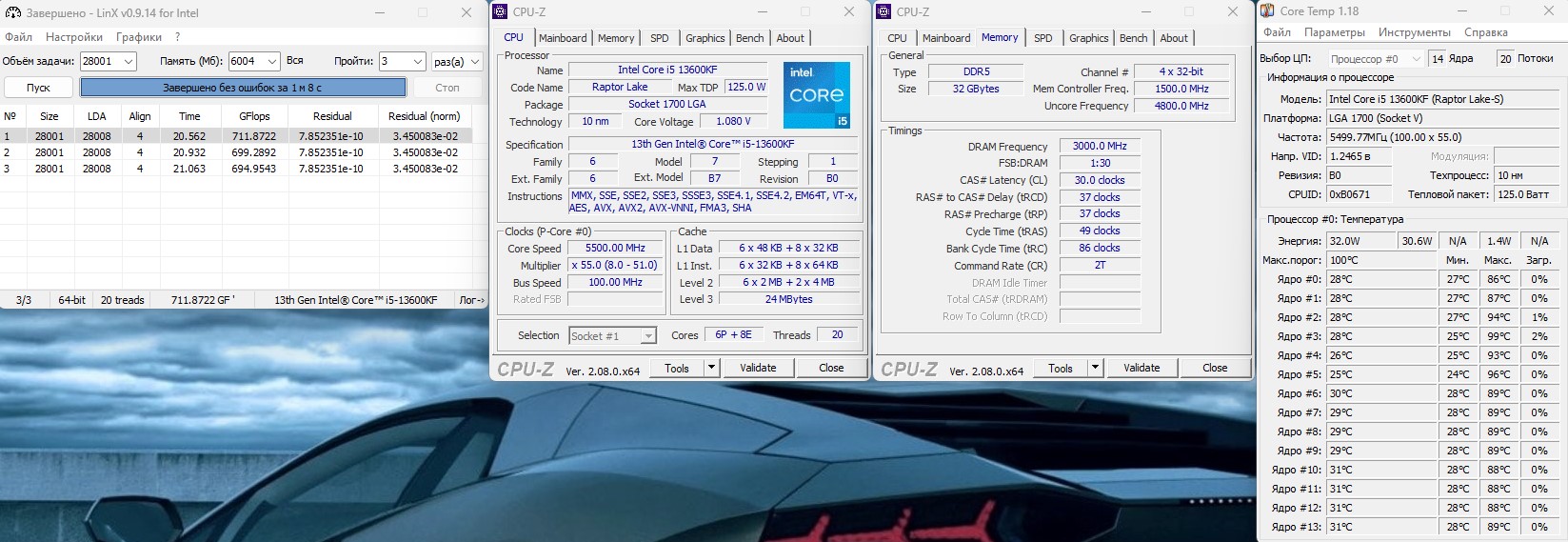Open Graphics tab in first CPU-Z window
This screenshot has height=542, width=1568.
point(705,38)
